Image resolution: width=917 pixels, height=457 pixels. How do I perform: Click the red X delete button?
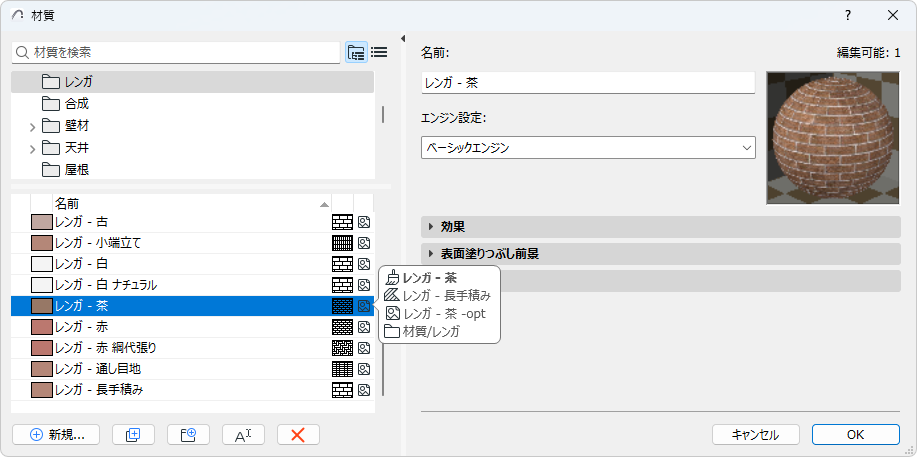(x=297, y=434)
